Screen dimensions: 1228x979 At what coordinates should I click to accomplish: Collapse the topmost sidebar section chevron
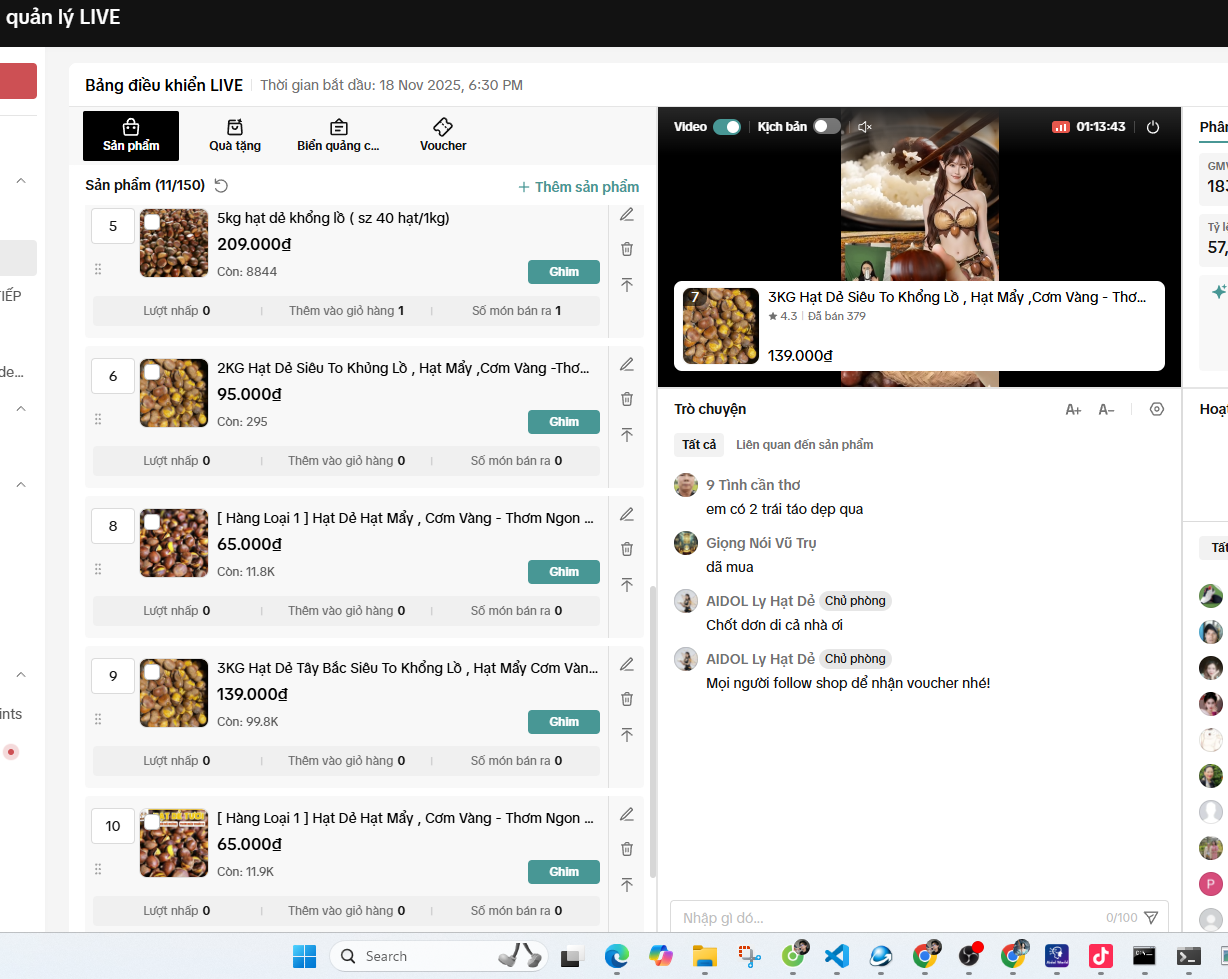tap(21, 181)
